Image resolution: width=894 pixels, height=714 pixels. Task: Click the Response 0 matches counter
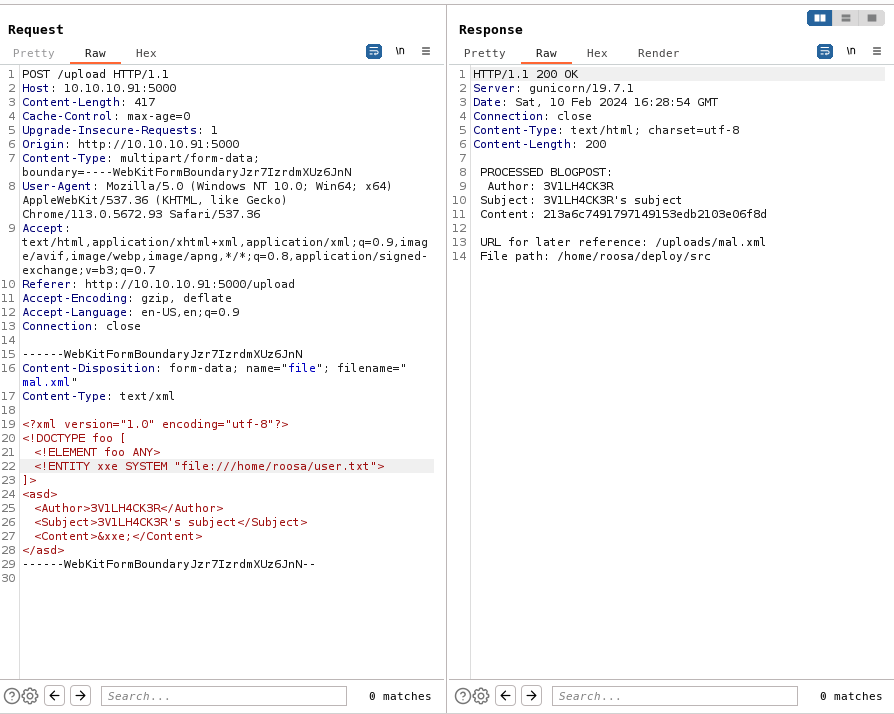tap(851, 696)
